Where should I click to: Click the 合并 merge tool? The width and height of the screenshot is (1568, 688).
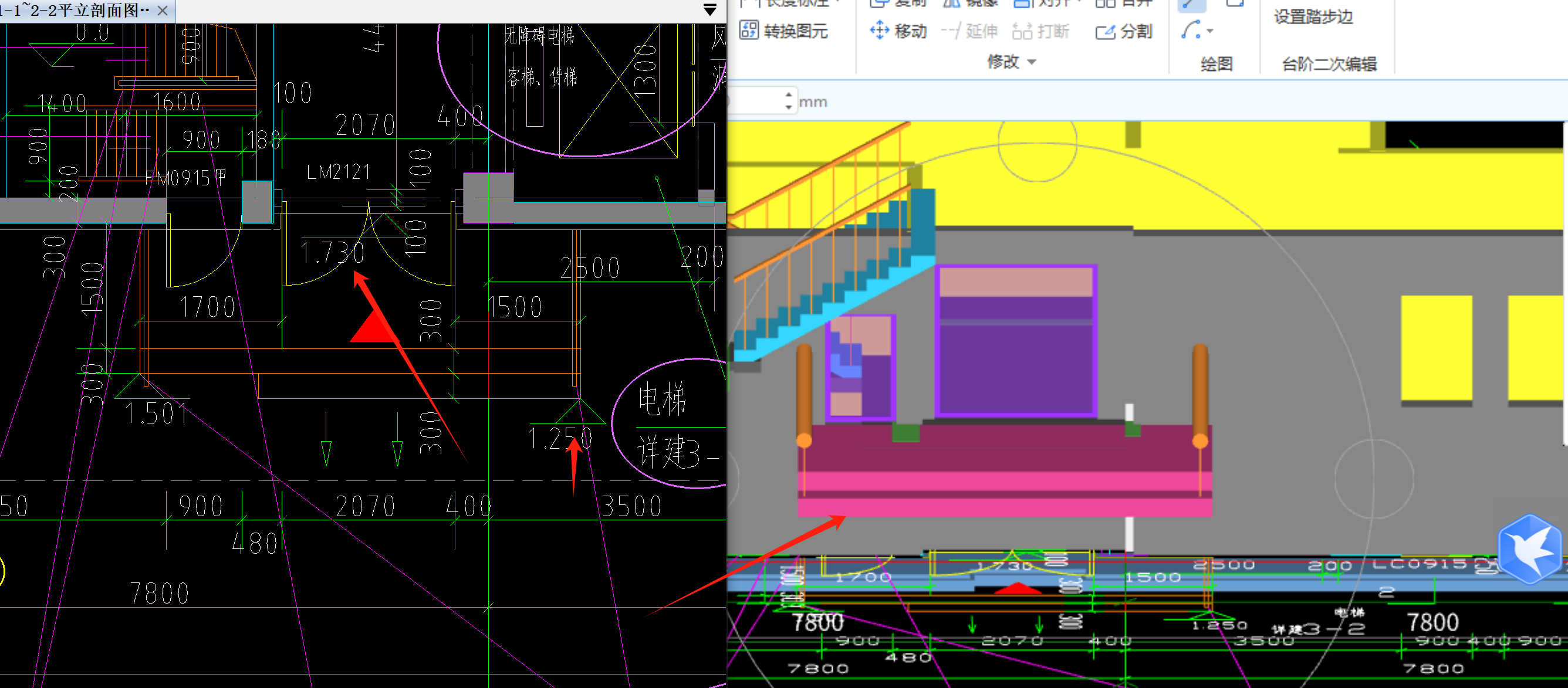pos(1124,3)
